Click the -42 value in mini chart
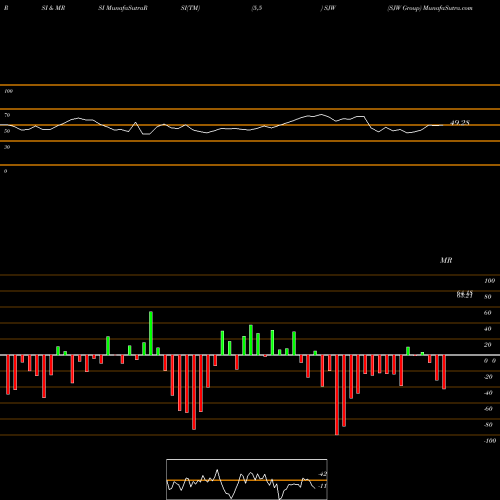This screenshot has height=500, width=500. pyautogui.click(x=322, y=474)
